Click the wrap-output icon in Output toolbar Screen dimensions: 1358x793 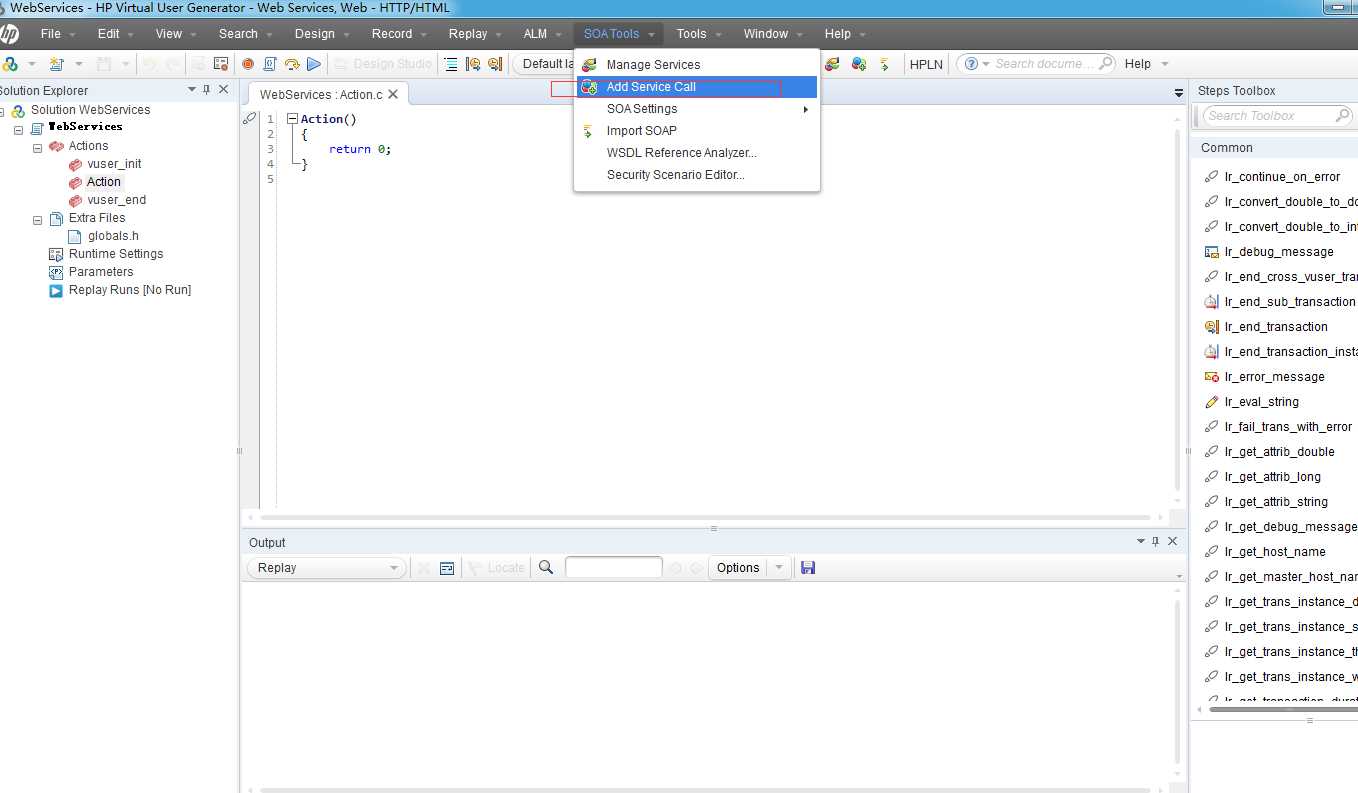click(447, 568)
